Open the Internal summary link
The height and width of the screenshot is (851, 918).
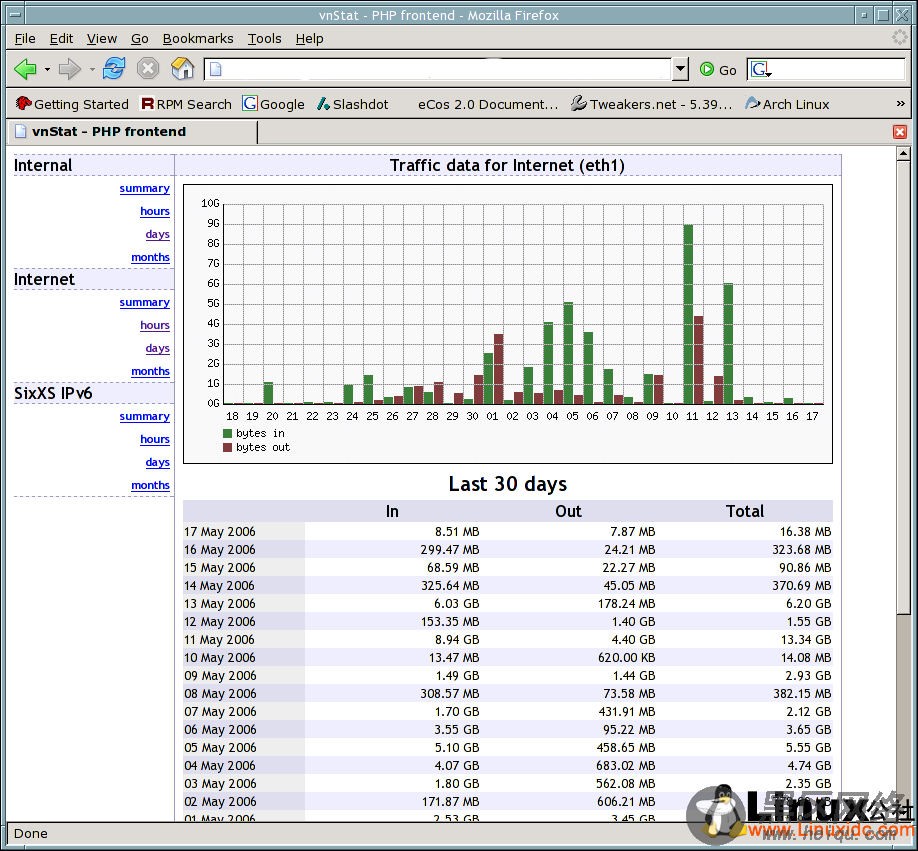145,188
